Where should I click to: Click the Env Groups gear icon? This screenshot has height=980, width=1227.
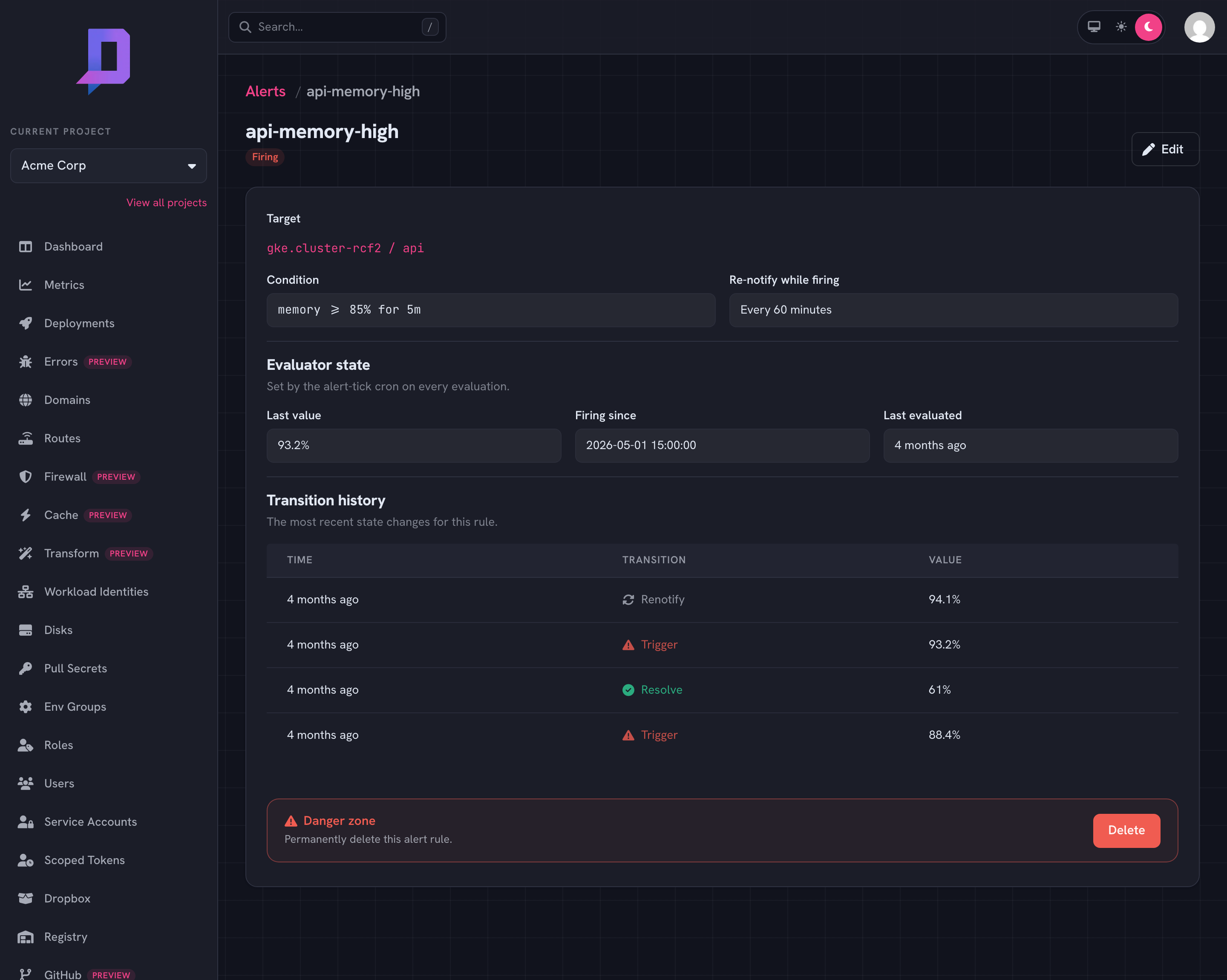26,707
